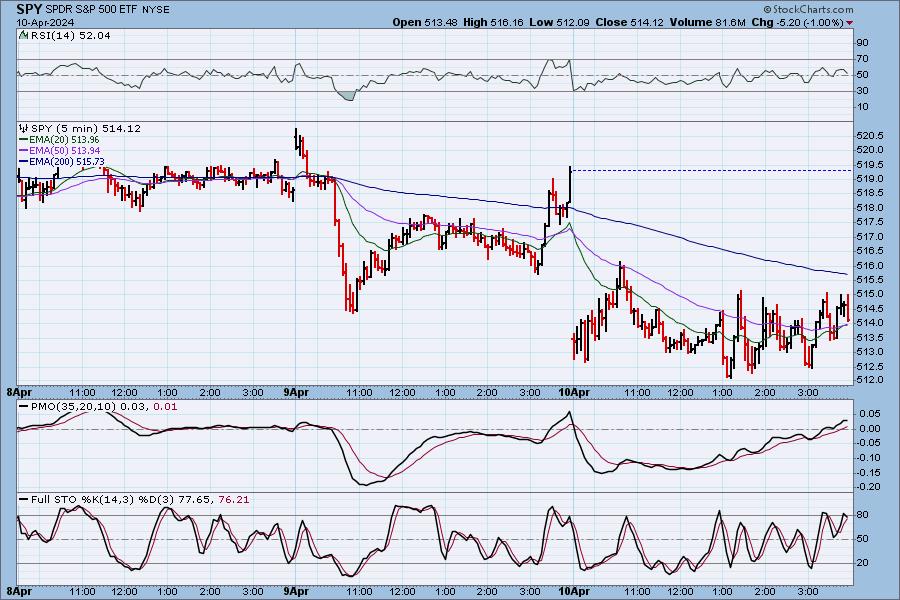Click the red down-arrow change indicator
This screenshot has width=900, height=600.
(x=849, y=23)
